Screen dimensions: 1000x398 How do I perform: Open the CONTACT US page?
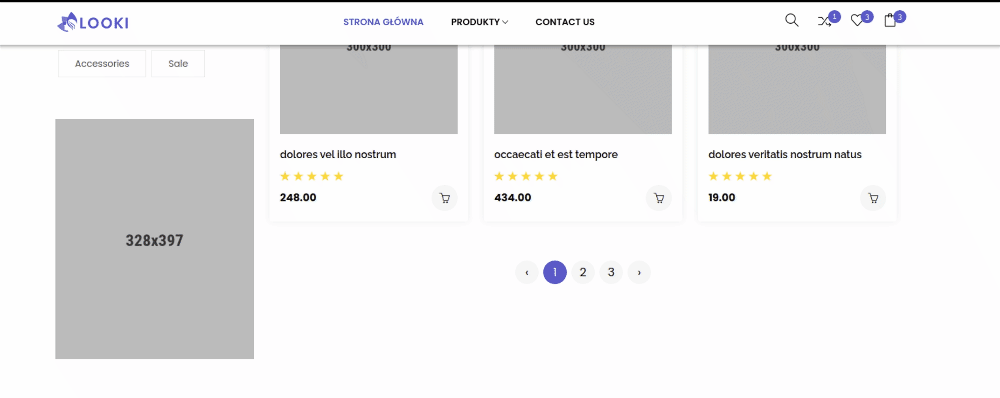[565, 22]
